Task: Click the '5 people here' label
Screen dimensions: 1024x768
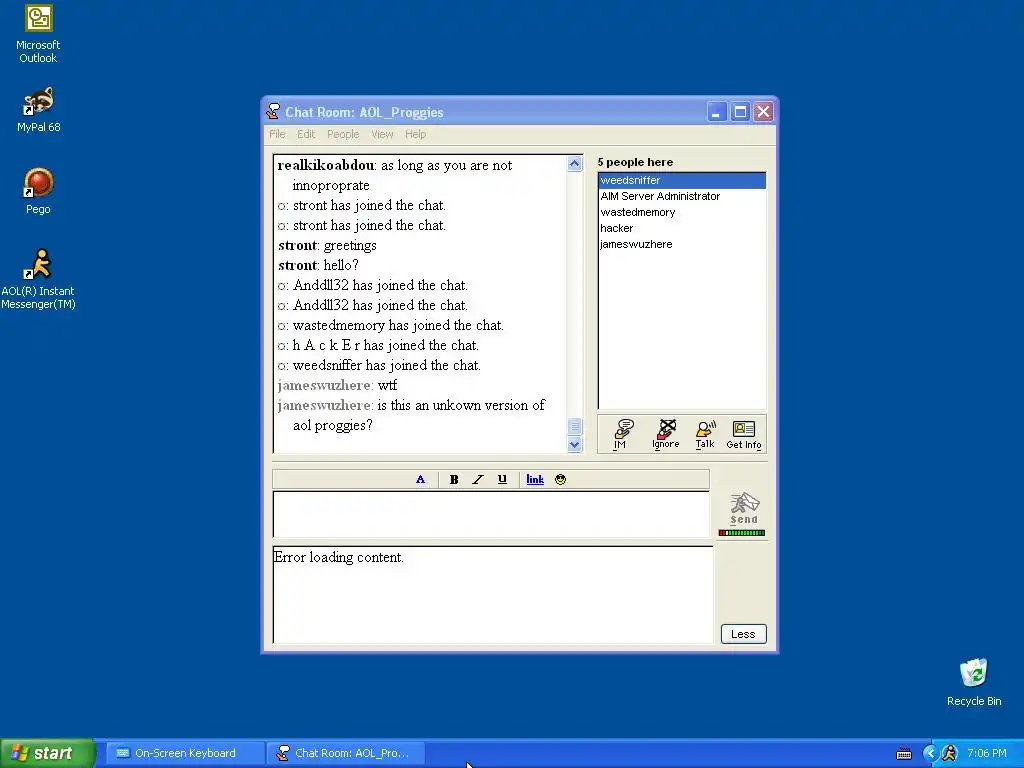Action: [x=635, y=162]
